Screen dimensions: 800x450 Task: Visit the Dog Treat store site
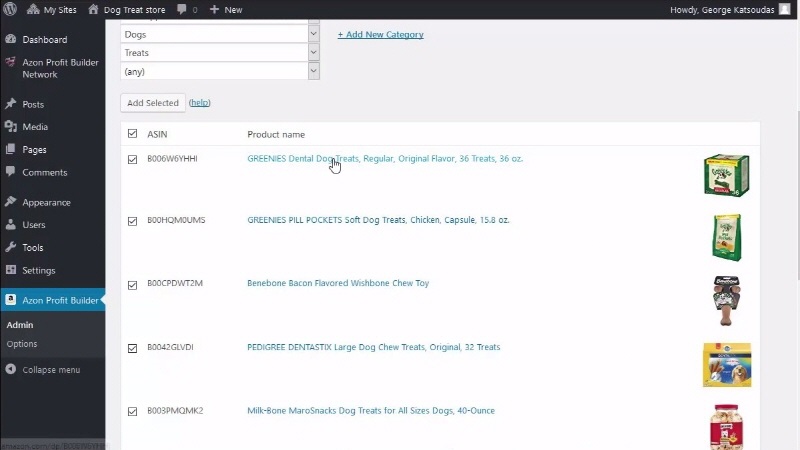127,10
